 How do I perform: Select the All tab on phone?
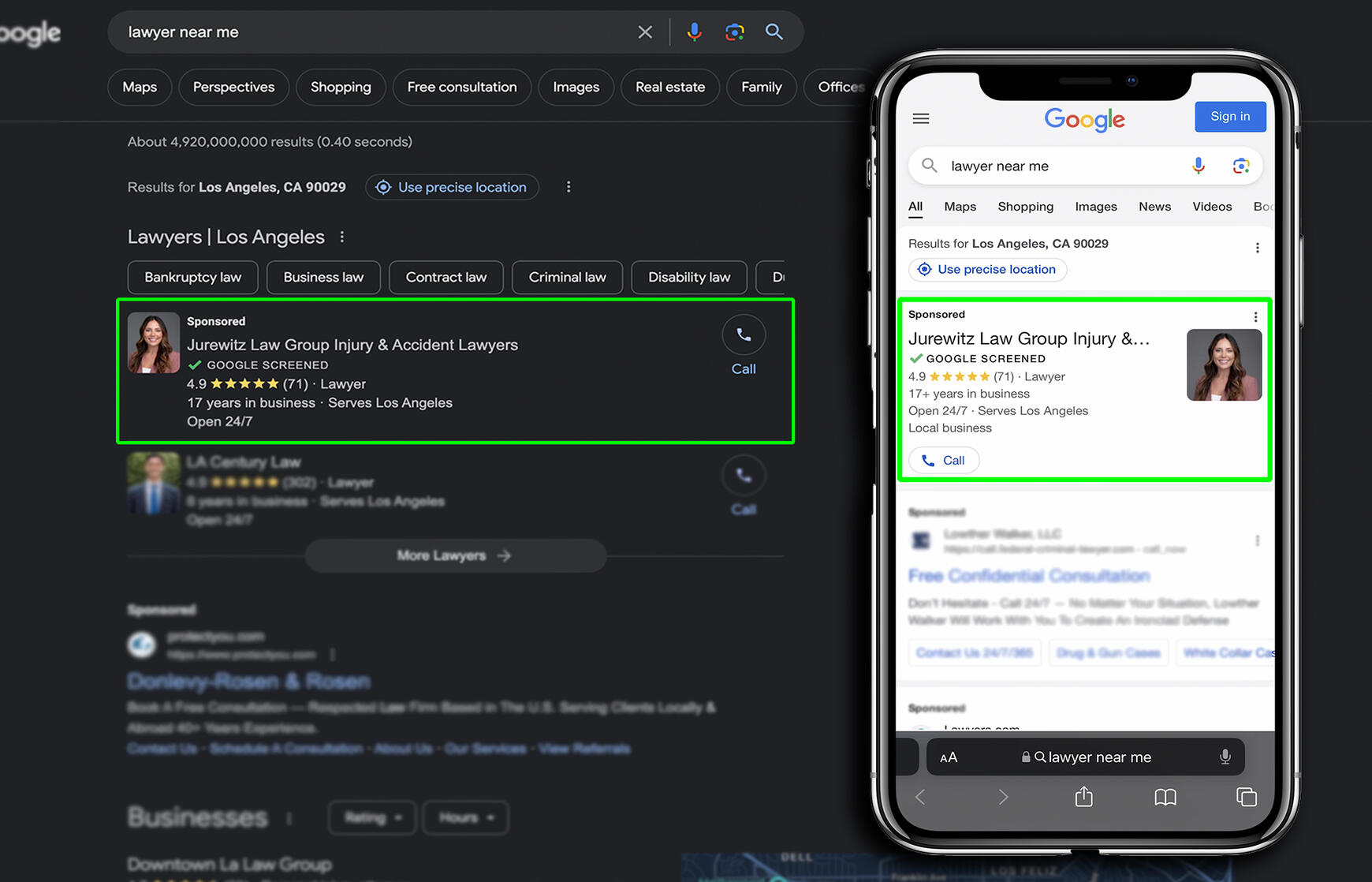pos(915,207)
